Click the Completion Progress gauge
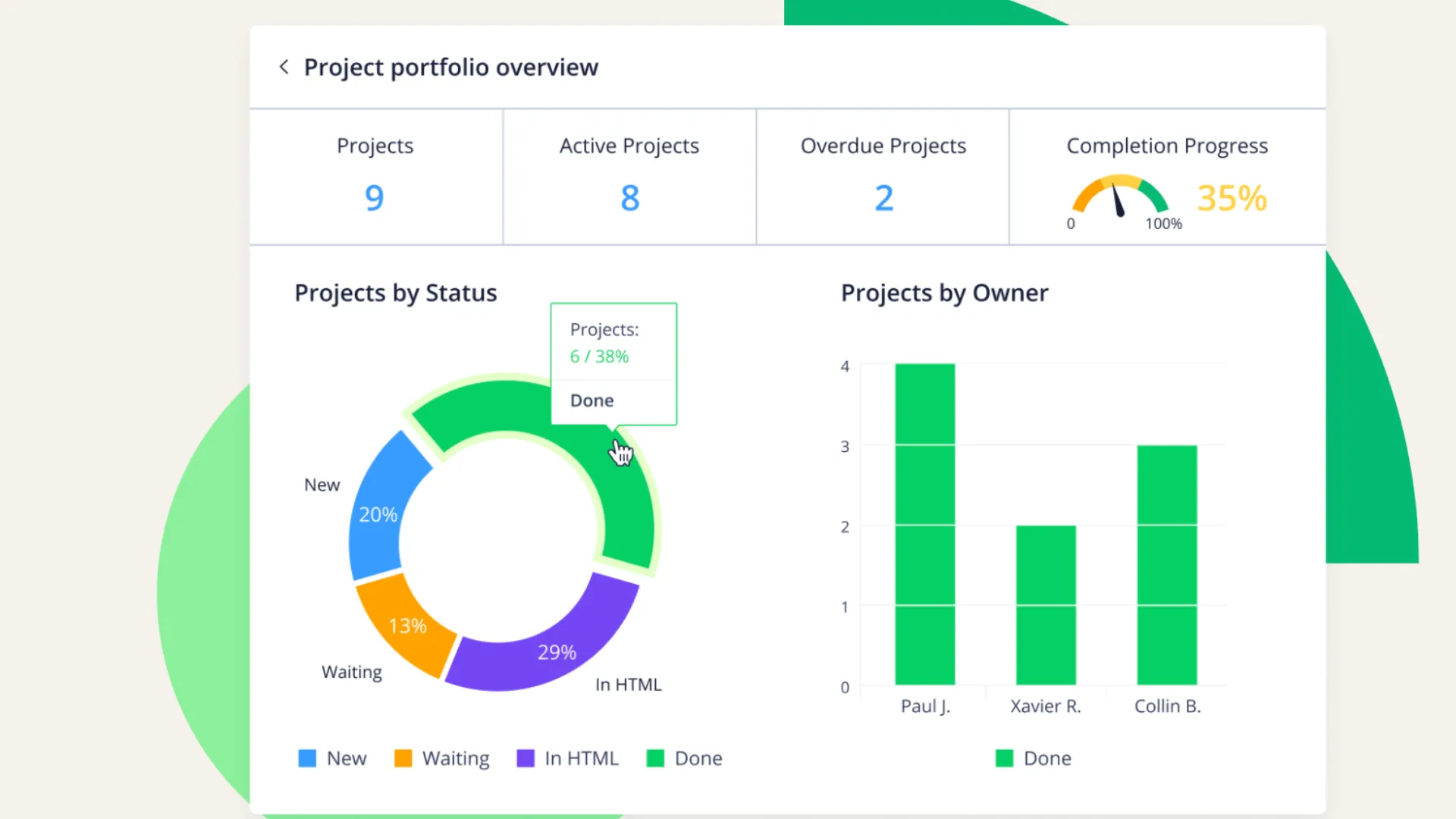This screenshot has height=819, width=1456. [x=1120, y=196]
